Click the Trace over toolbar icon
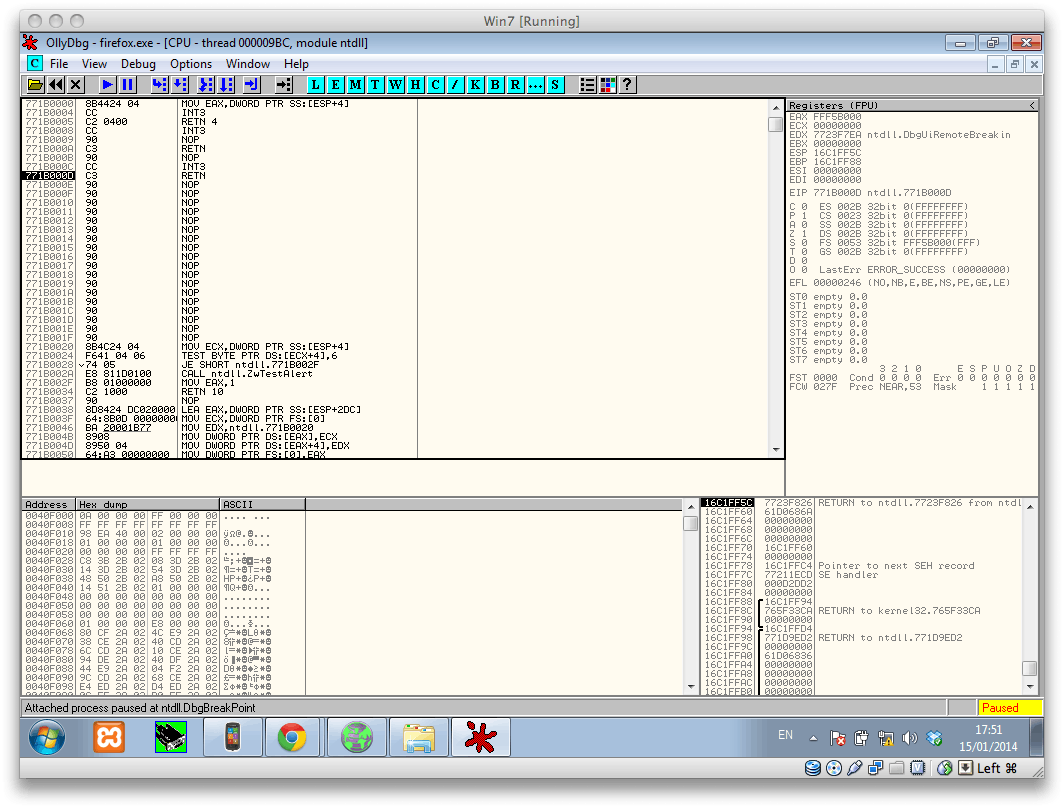The image size is (1064, 808). (x=226, y=85)
